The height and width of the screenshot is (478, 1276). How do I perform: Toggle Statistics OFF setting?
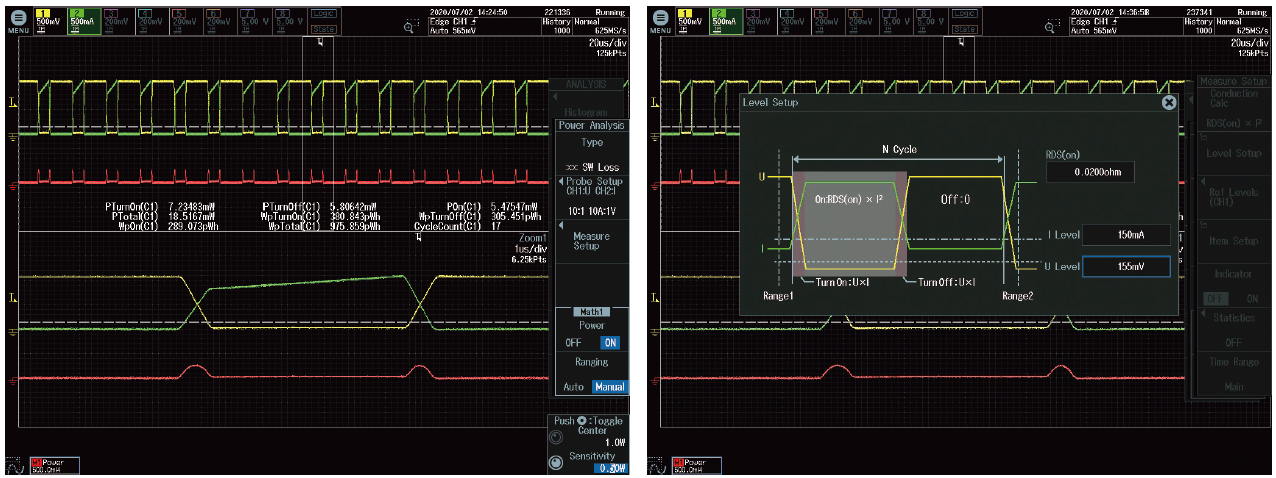tap(1233, 330)
